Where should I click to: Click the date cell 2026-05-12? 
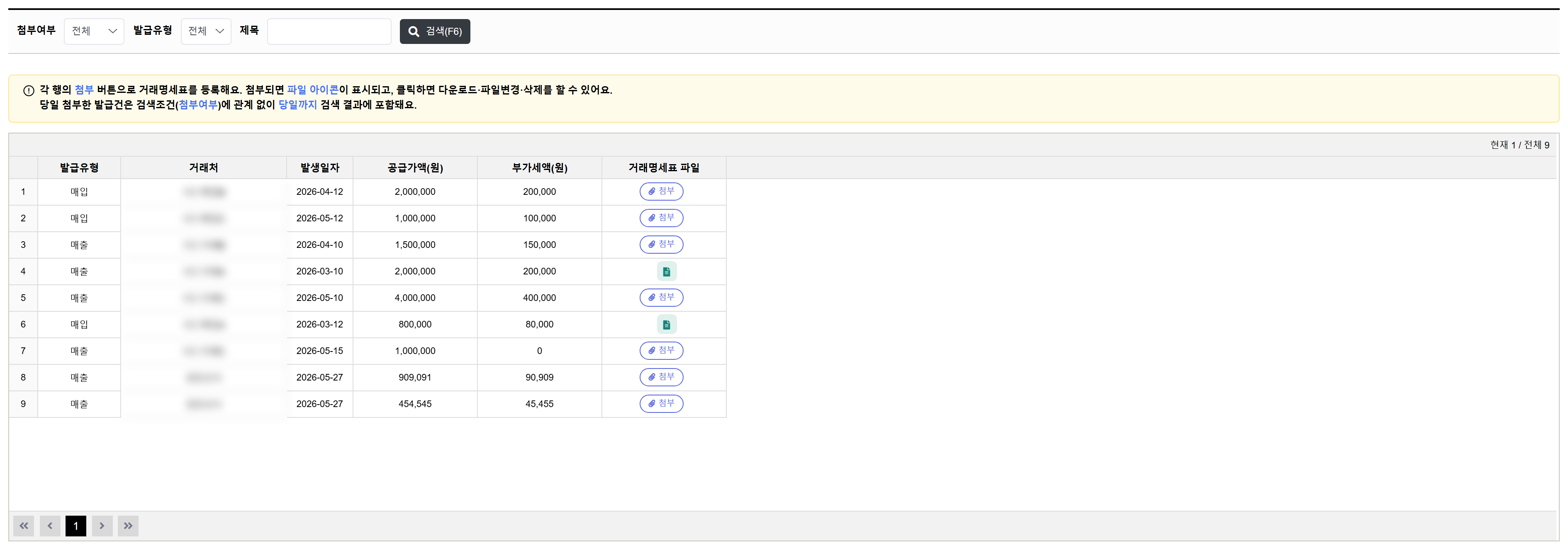(x=319, y=218)
